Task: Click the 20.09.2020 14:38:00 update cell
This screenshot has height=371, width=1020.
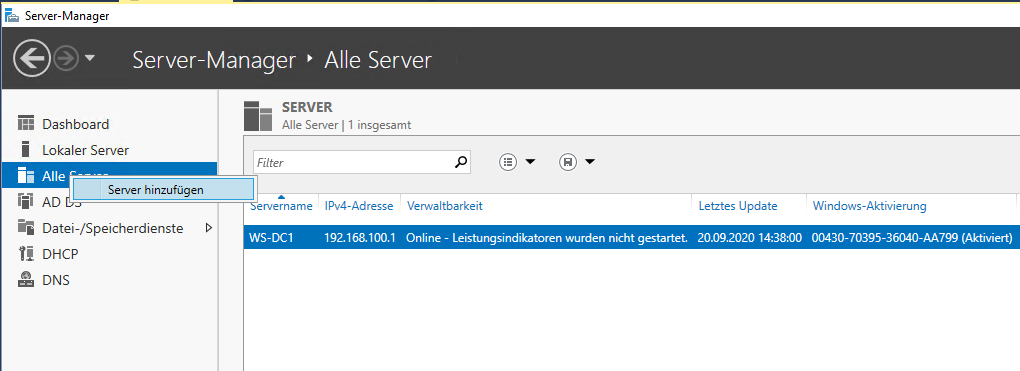Action: pyautogui.click(x=749, y=238)
